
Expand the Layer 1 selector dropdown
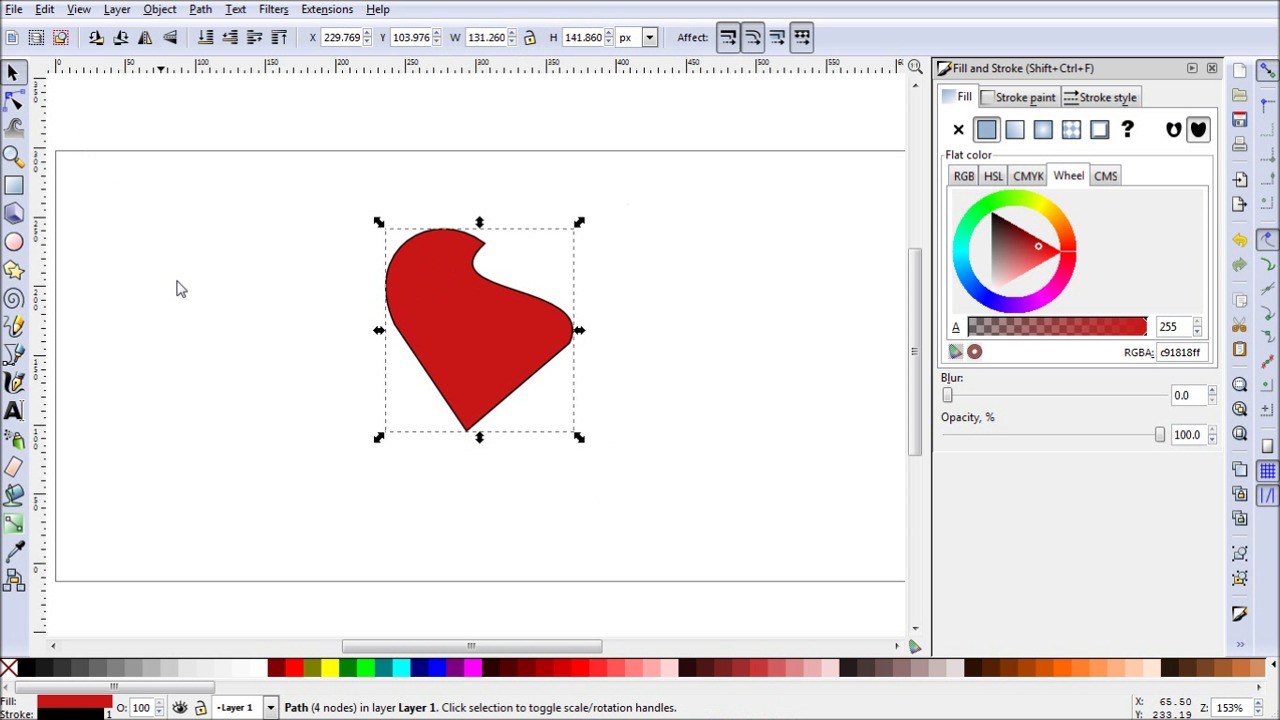click(x=270, y=708)
